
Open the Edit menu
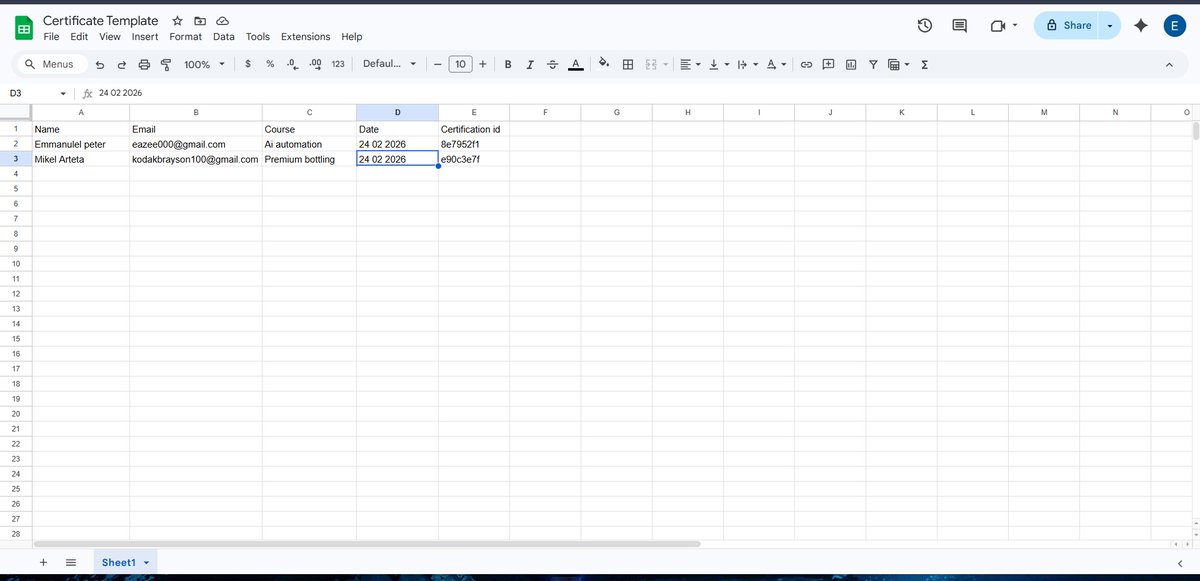tap(79, 37)
